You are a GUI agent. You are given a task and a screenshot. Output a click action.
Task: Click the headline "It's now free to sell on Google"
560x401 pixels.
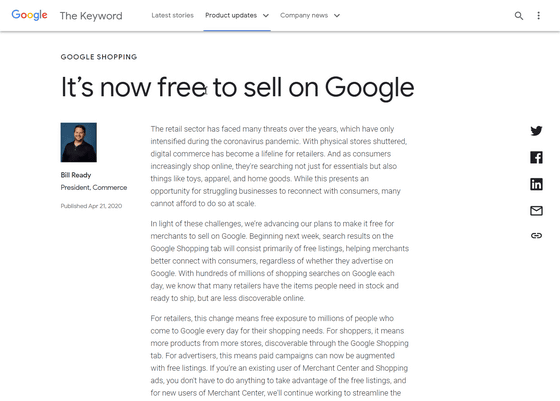point(238,87)
